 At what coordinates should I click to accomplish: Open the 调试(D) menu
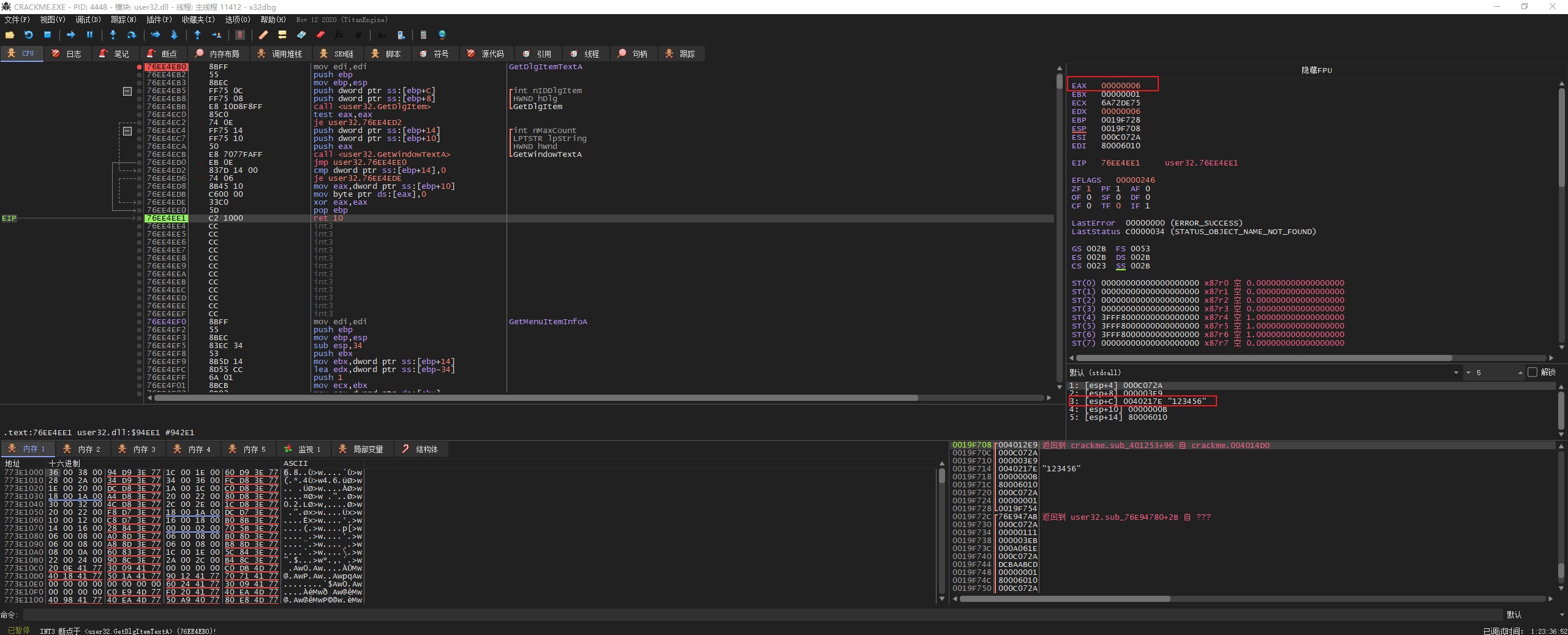[x=88, y=20]
